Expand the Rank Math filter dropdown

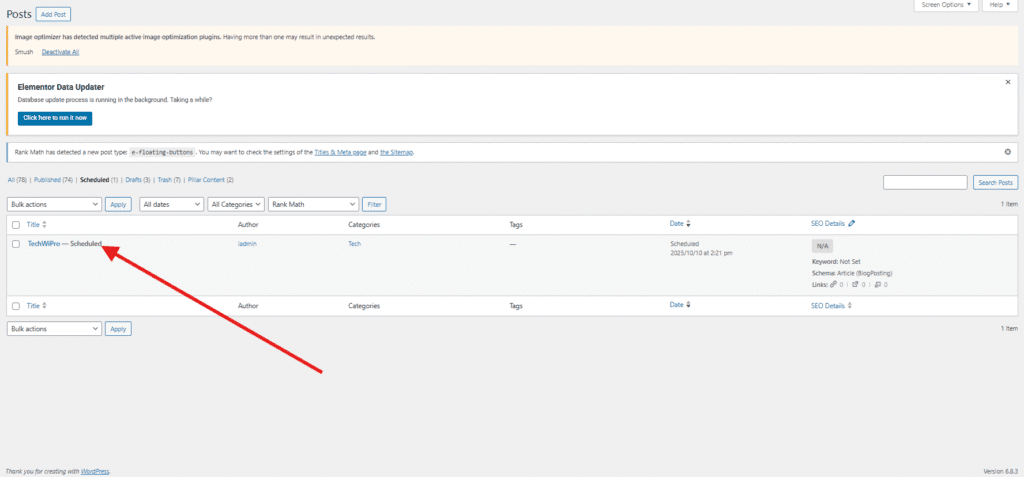coord(313,204)
